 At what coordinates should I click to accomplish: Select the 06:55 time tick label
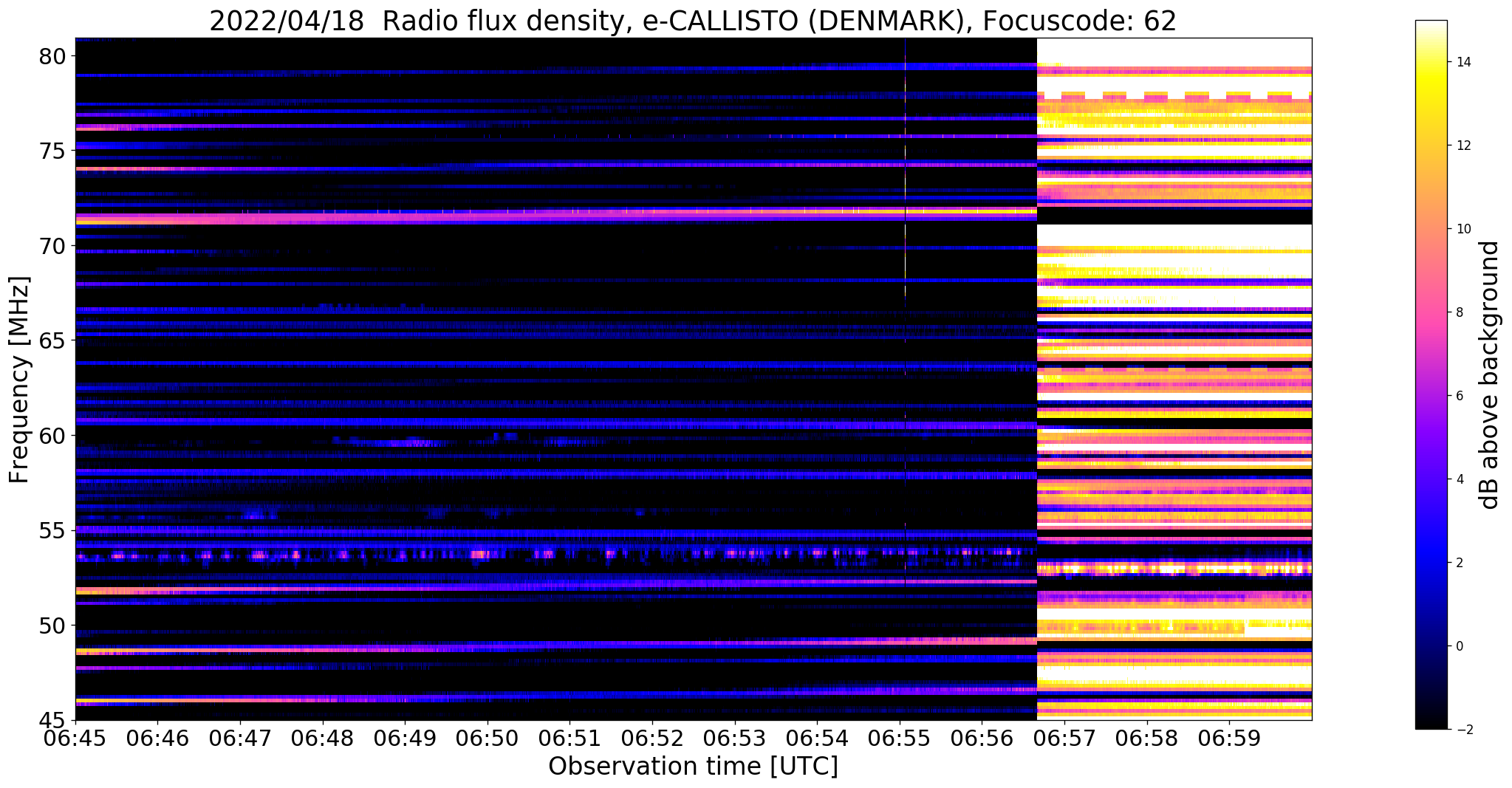900,739
